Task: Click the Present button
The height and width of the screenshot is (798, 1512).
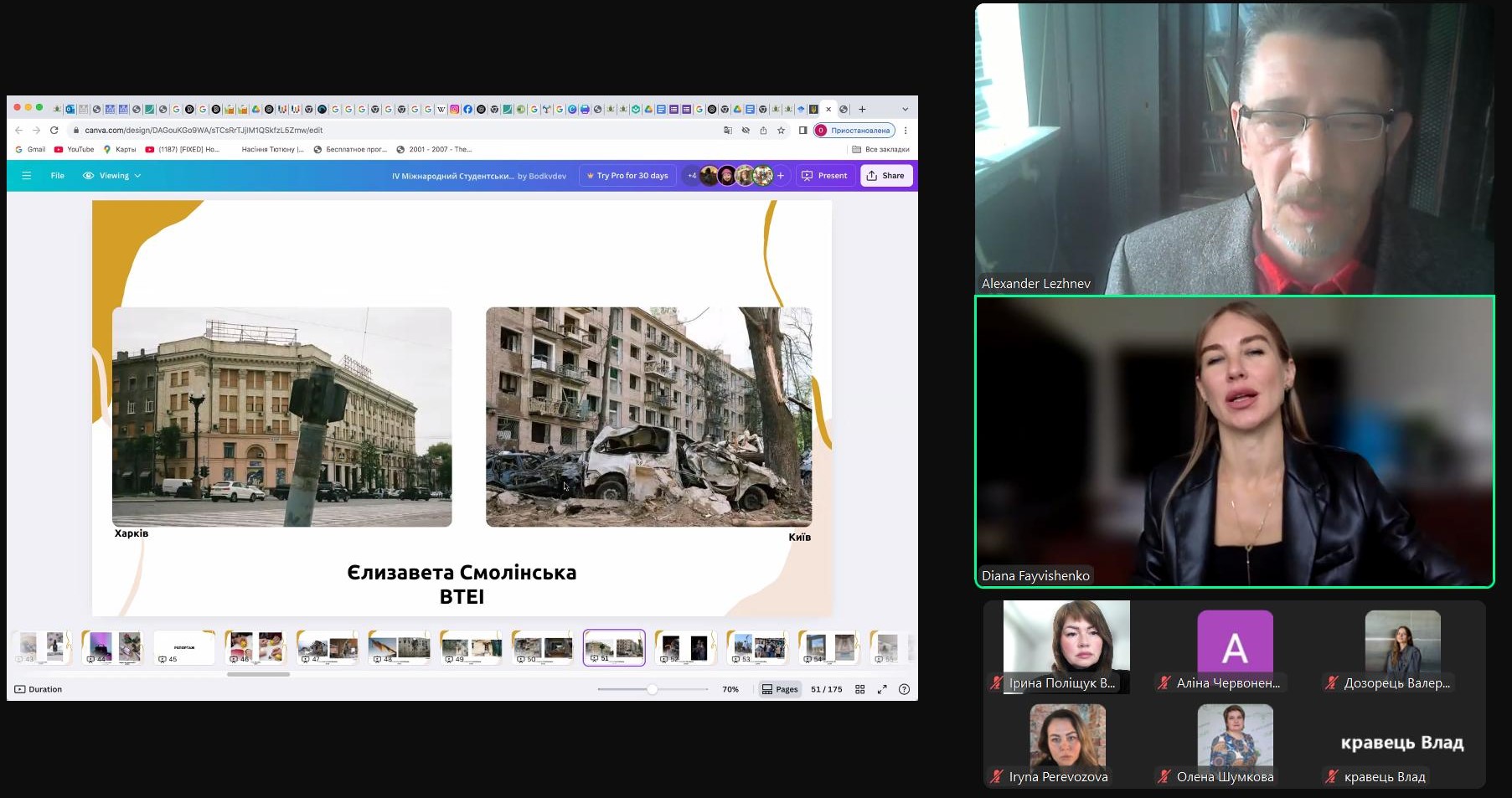Action: [x=824, y=176]
